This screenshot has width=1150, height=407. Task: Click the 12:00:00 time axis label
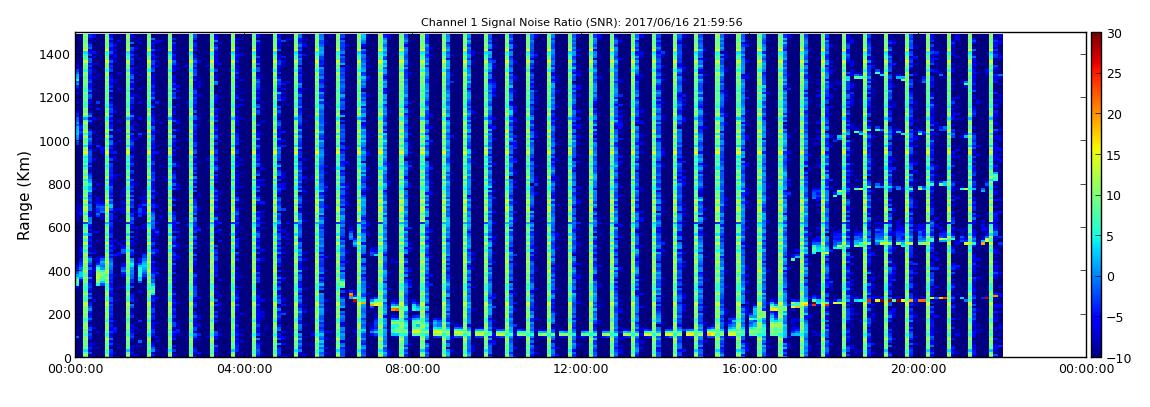point(580,370)
